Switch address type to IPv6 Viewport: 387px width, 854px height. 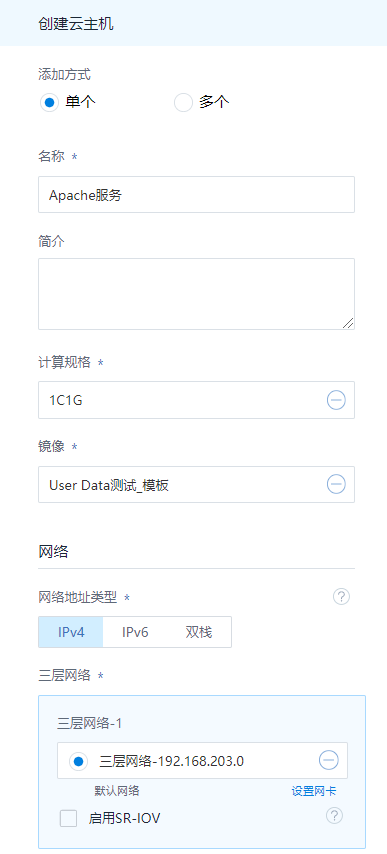click(x=135, y=632)
